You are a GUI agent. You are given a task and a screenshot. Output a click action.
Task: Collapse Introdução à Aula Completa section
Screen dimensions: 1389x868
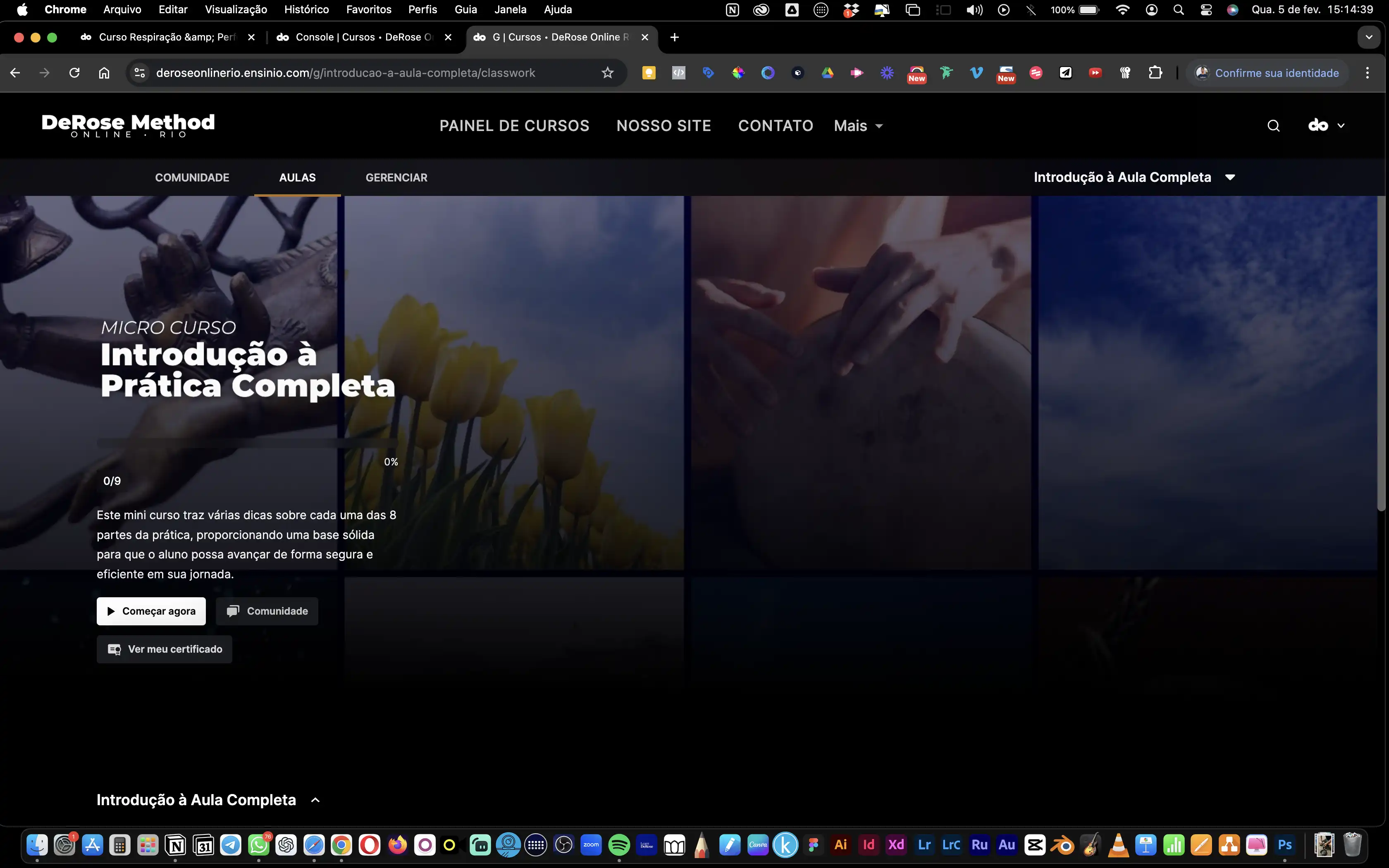click(315, 800)
